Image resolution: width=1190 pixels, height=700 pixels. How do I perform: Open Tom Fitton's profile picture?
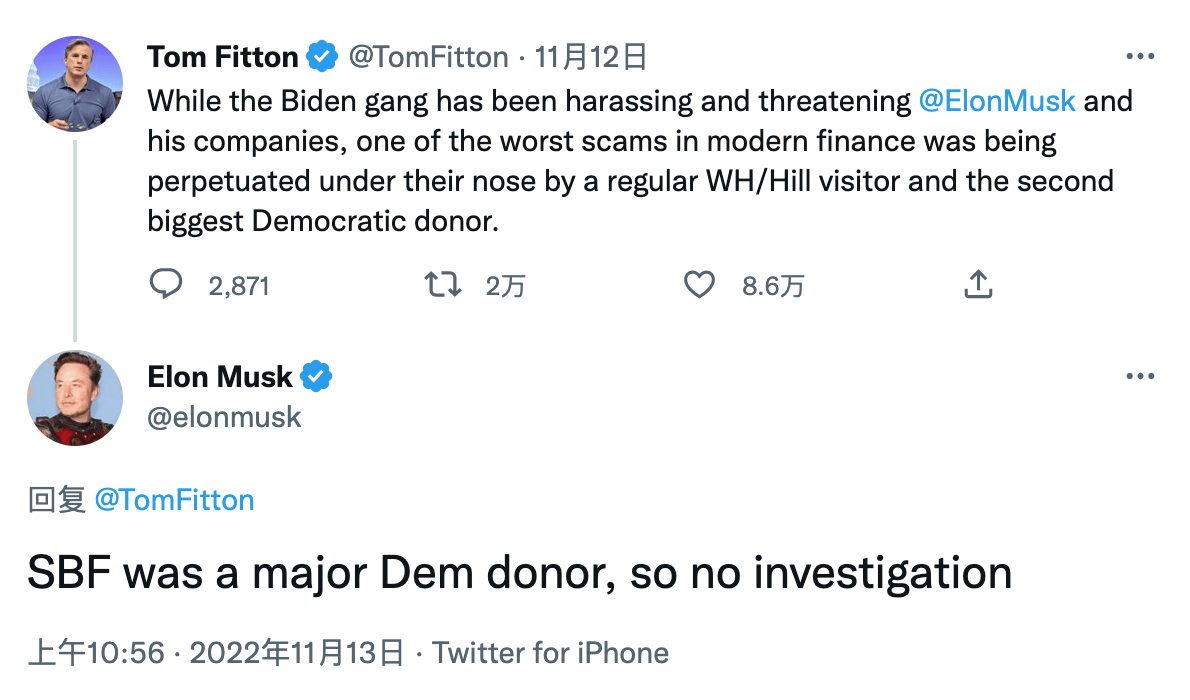(x=75, y=83)
